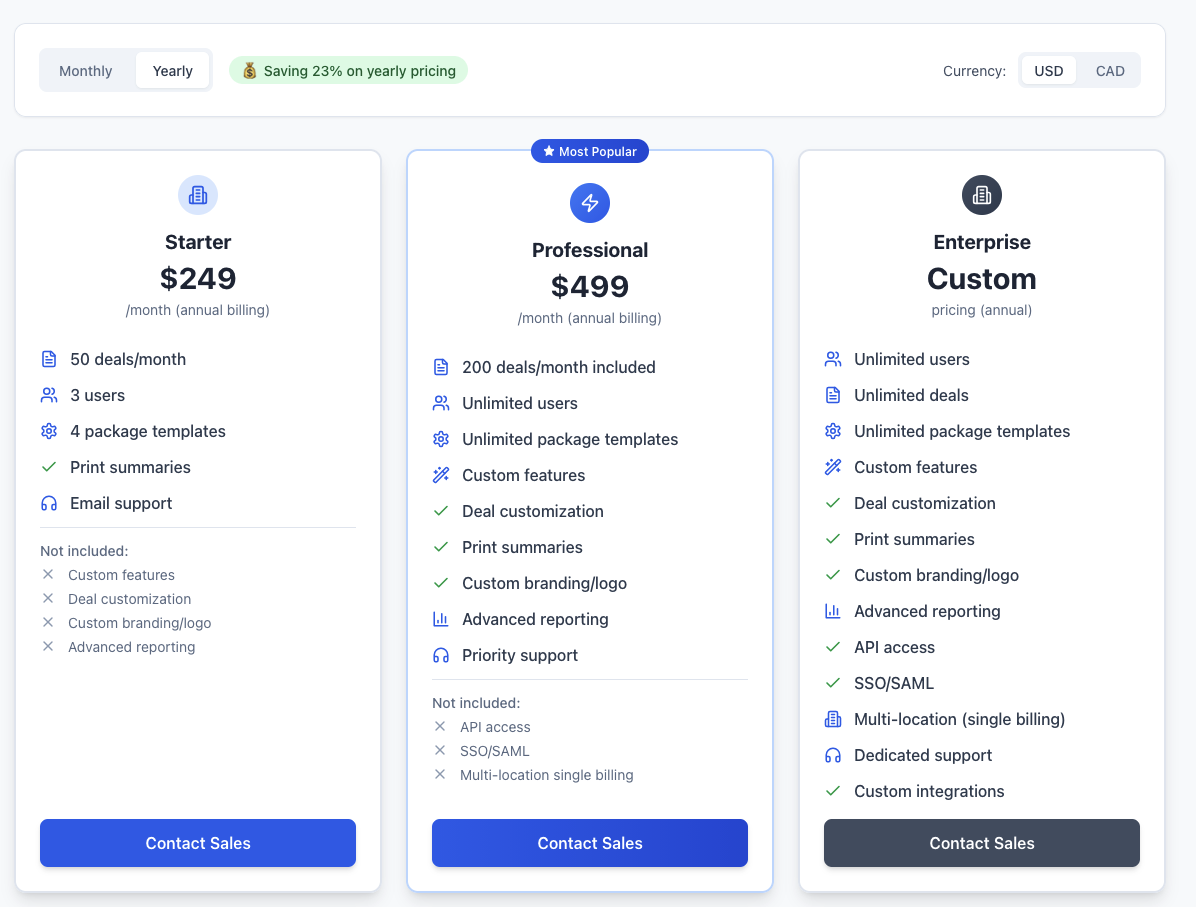This screenshot has height=907, width=1196.
Task: Switch billing to Monthly
Action: click(85, 70)
